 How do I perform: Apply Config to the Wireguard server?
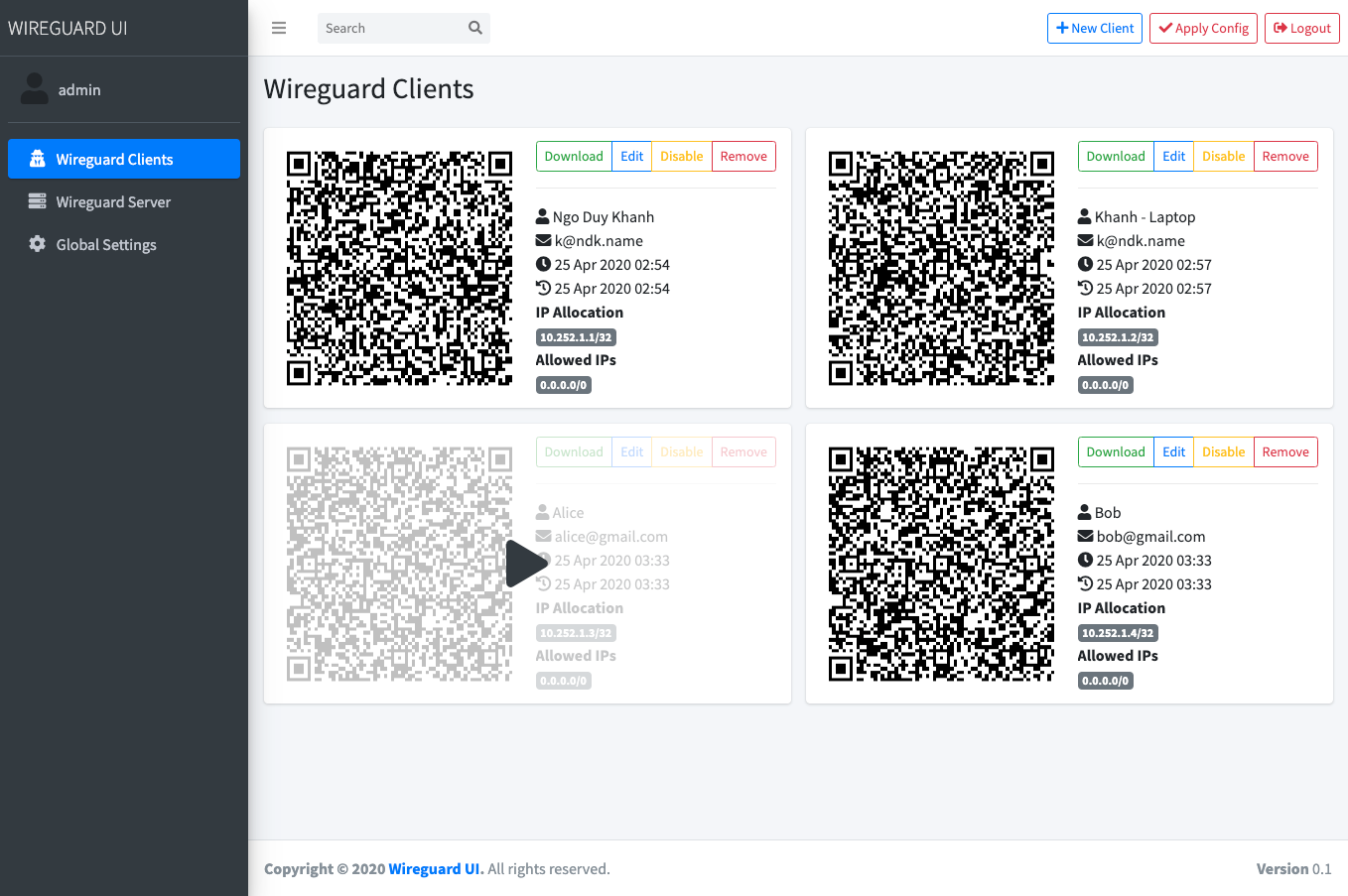point(1203,28)
